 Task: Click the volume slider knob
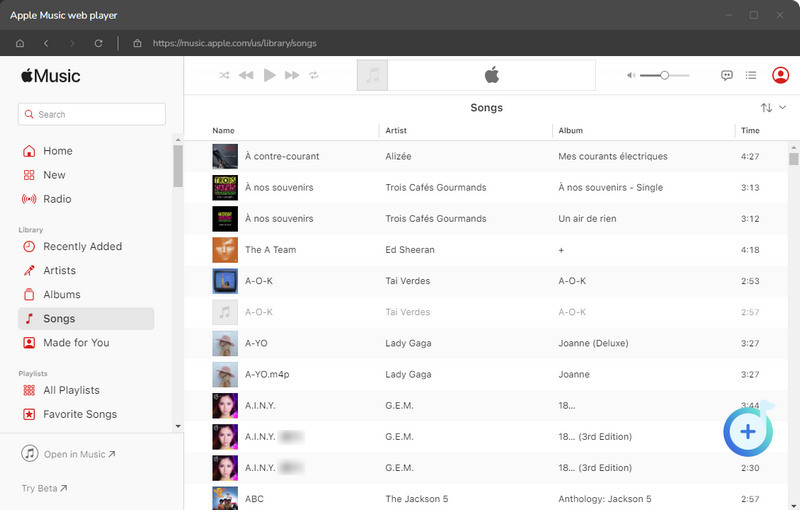pyautogui.click(x=664, y=75)
